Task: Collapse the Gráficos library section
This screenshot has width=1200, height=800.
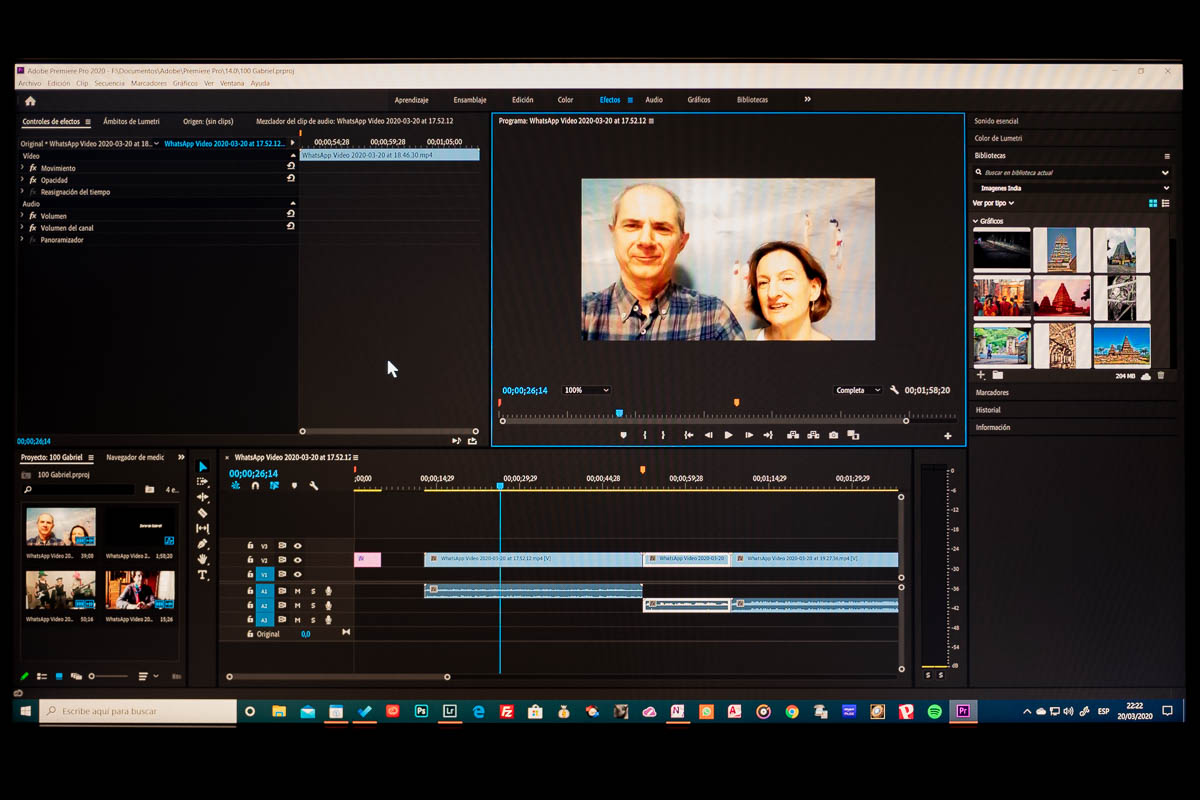Action: (976, 221)
